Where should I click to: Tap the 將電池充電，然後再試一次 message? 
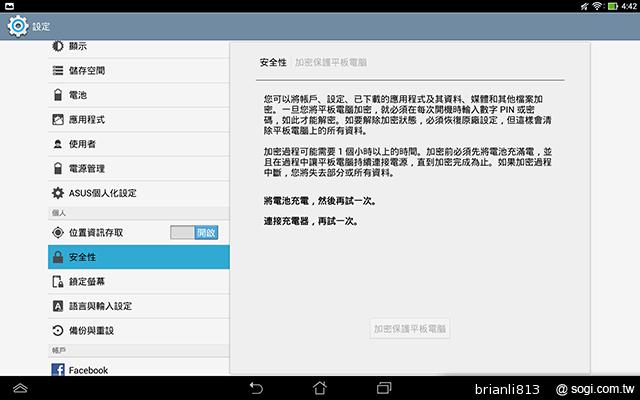320,201
